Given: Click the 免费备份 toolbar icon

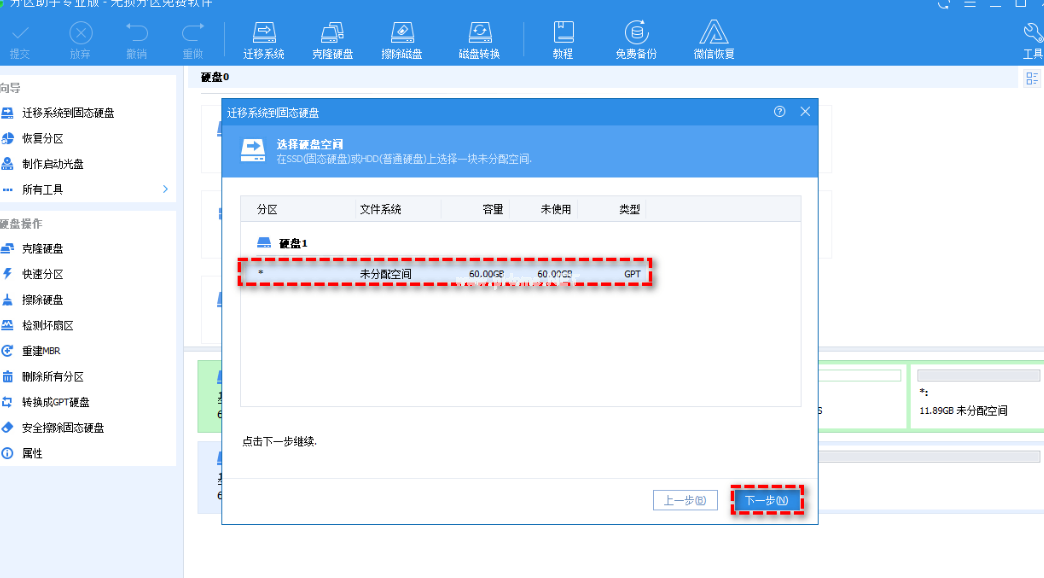Looking at the screenshot, I should pos(636,39).
